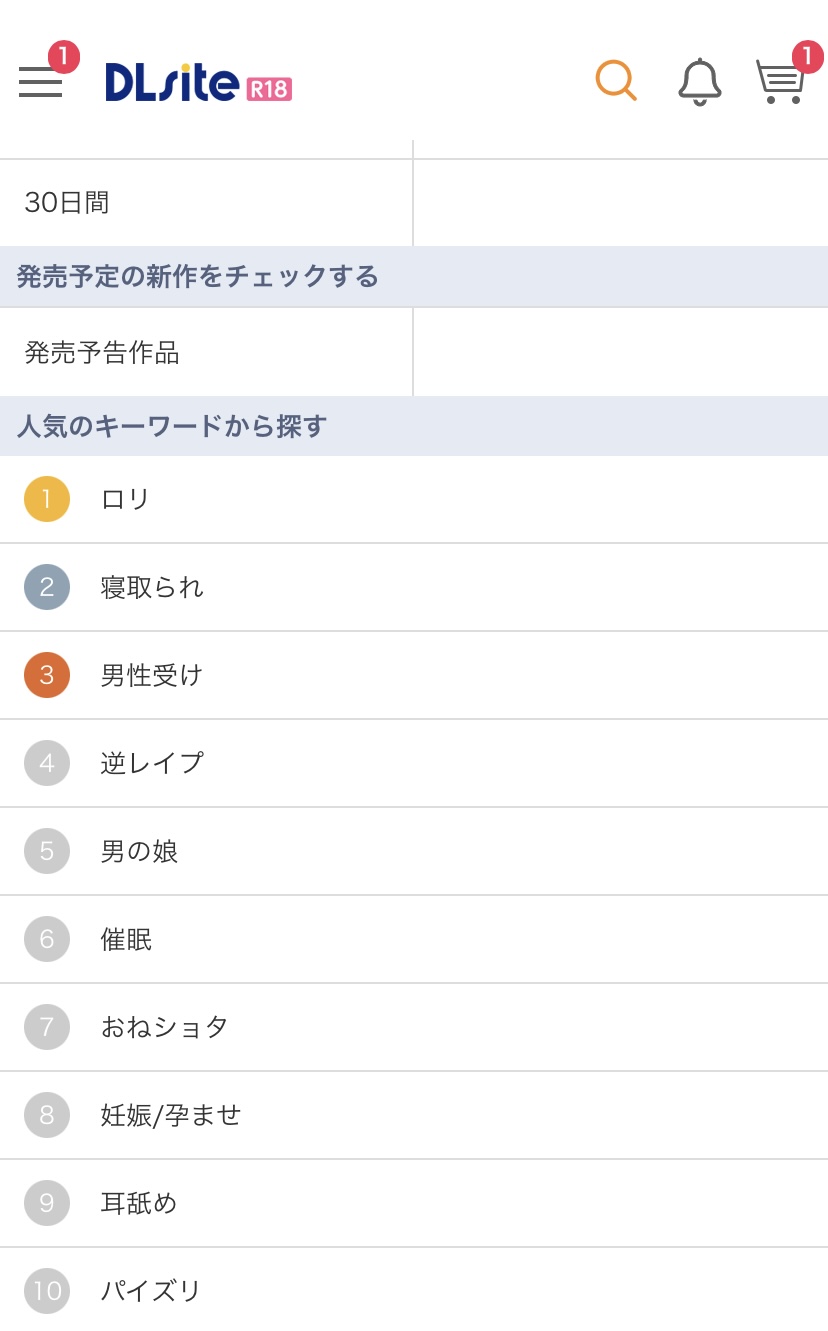The width and height of the screenshot is (828, 1331).
Task: Choose the 耳舐め keyword
Action: click(139, 1203)
